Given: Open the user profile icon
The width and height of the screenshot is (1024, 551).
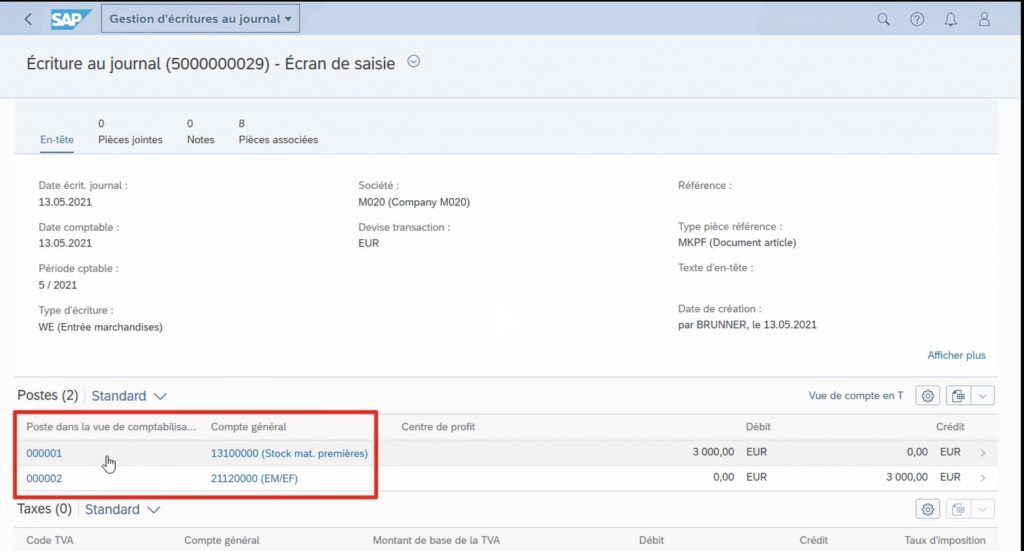Looking at the screenshot, I should click(985, 19).
